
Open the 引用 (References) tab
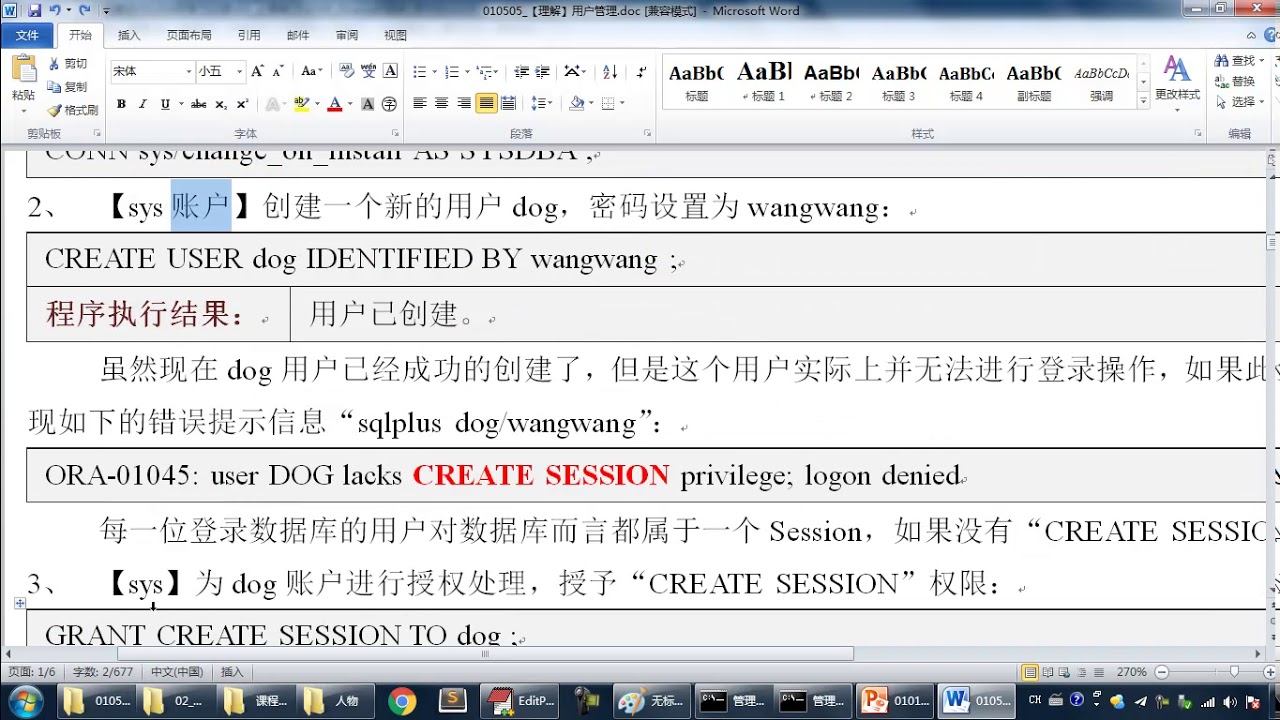coord(249,35)
